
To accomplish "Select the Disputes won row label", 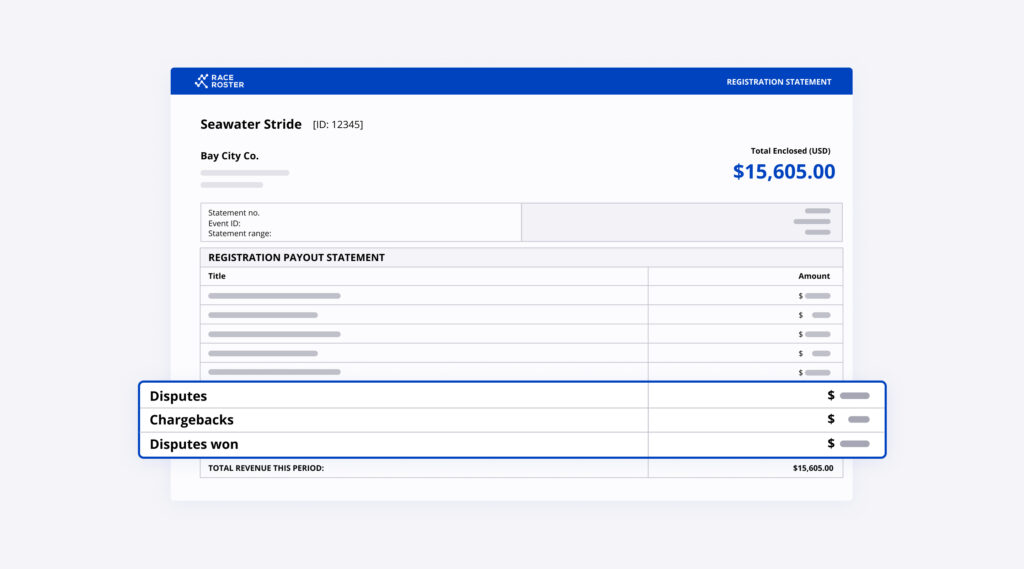I will (194, 444).
